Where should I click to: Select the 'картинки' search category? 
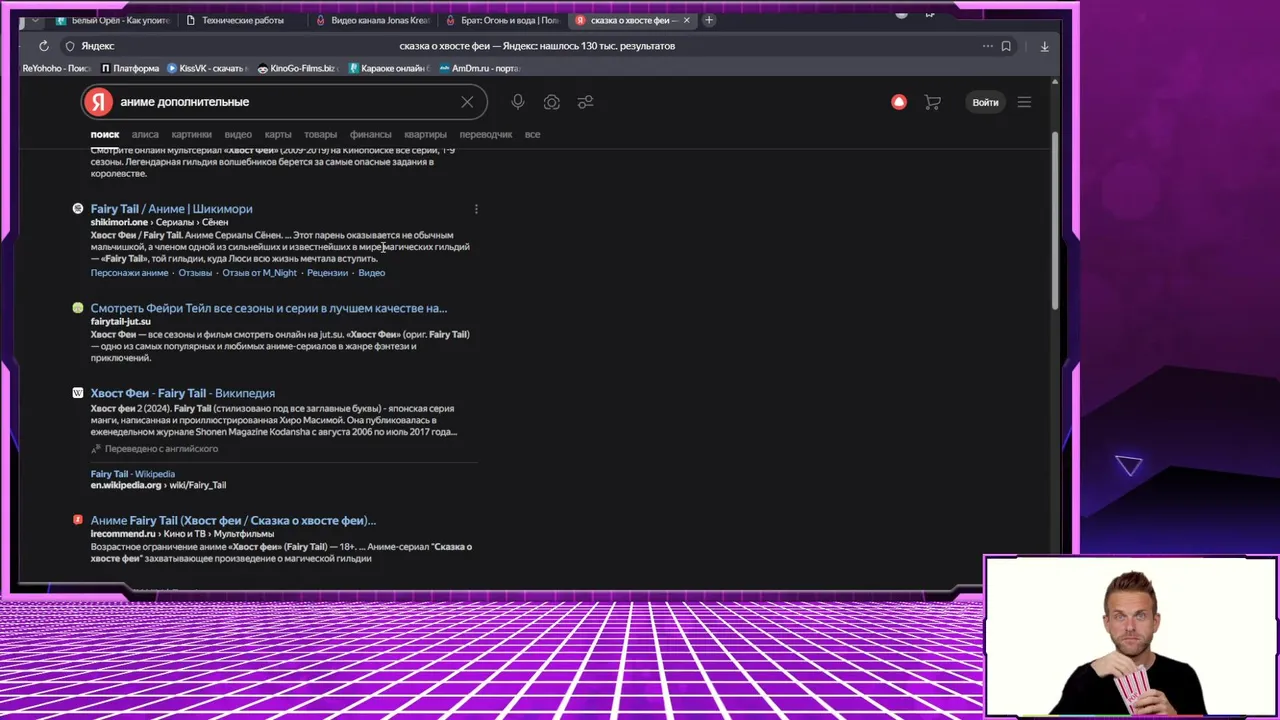click(191, 134)
